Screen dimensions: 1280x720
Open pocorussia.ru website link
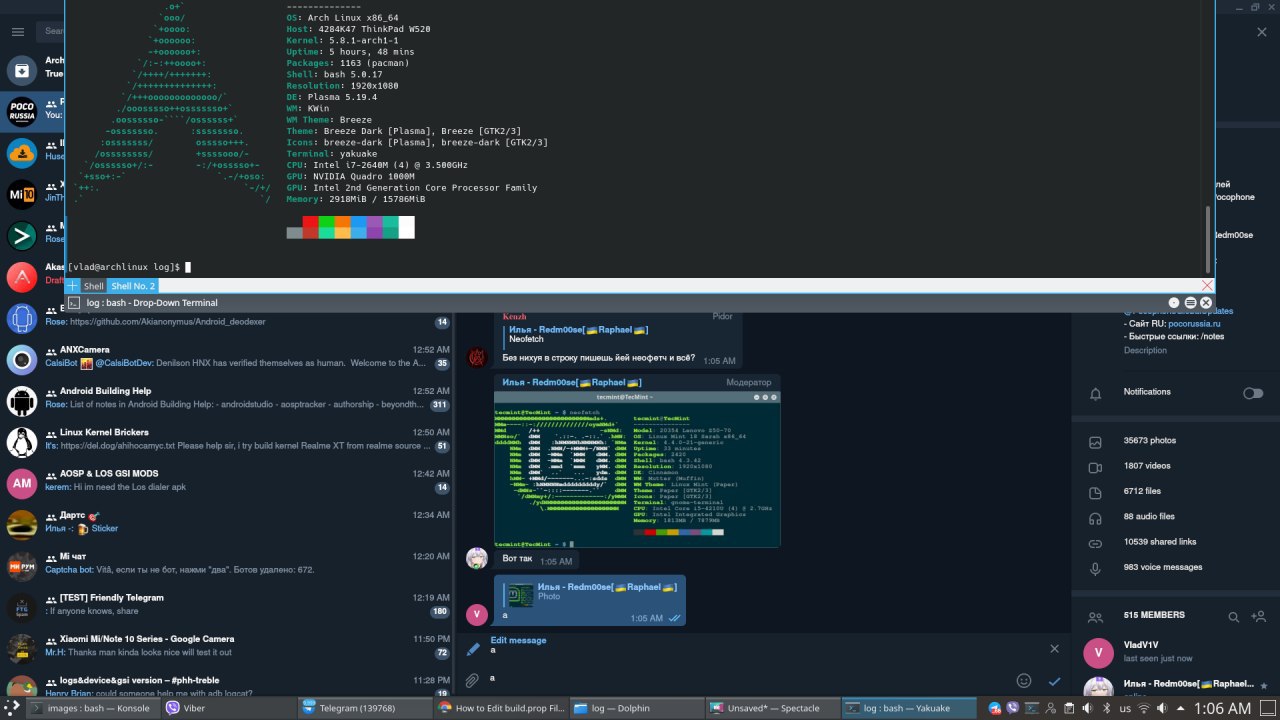(1194, 324)
